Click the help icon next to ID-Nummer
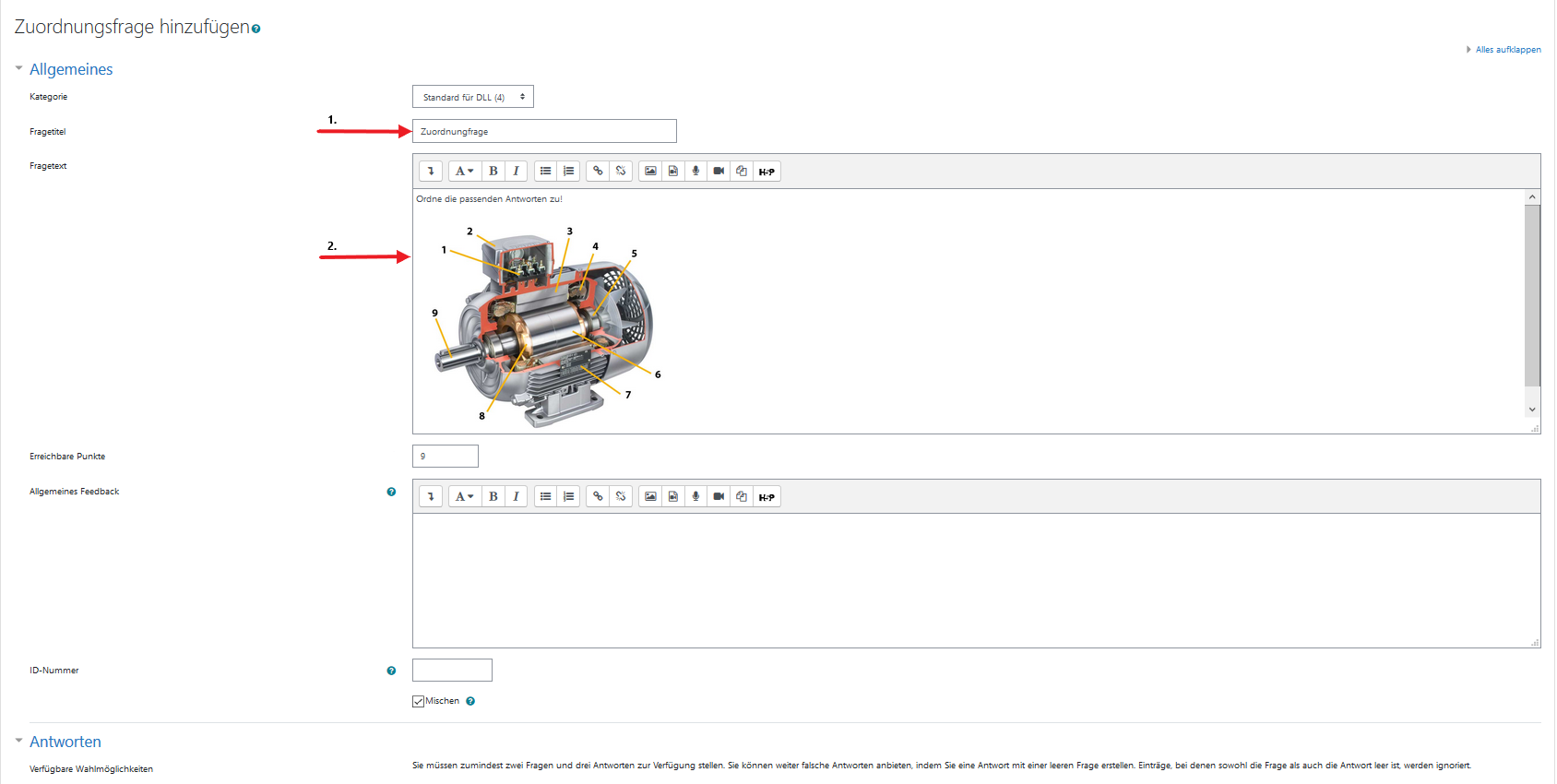This screenshot has width=1557, height=784. point(391,671)
